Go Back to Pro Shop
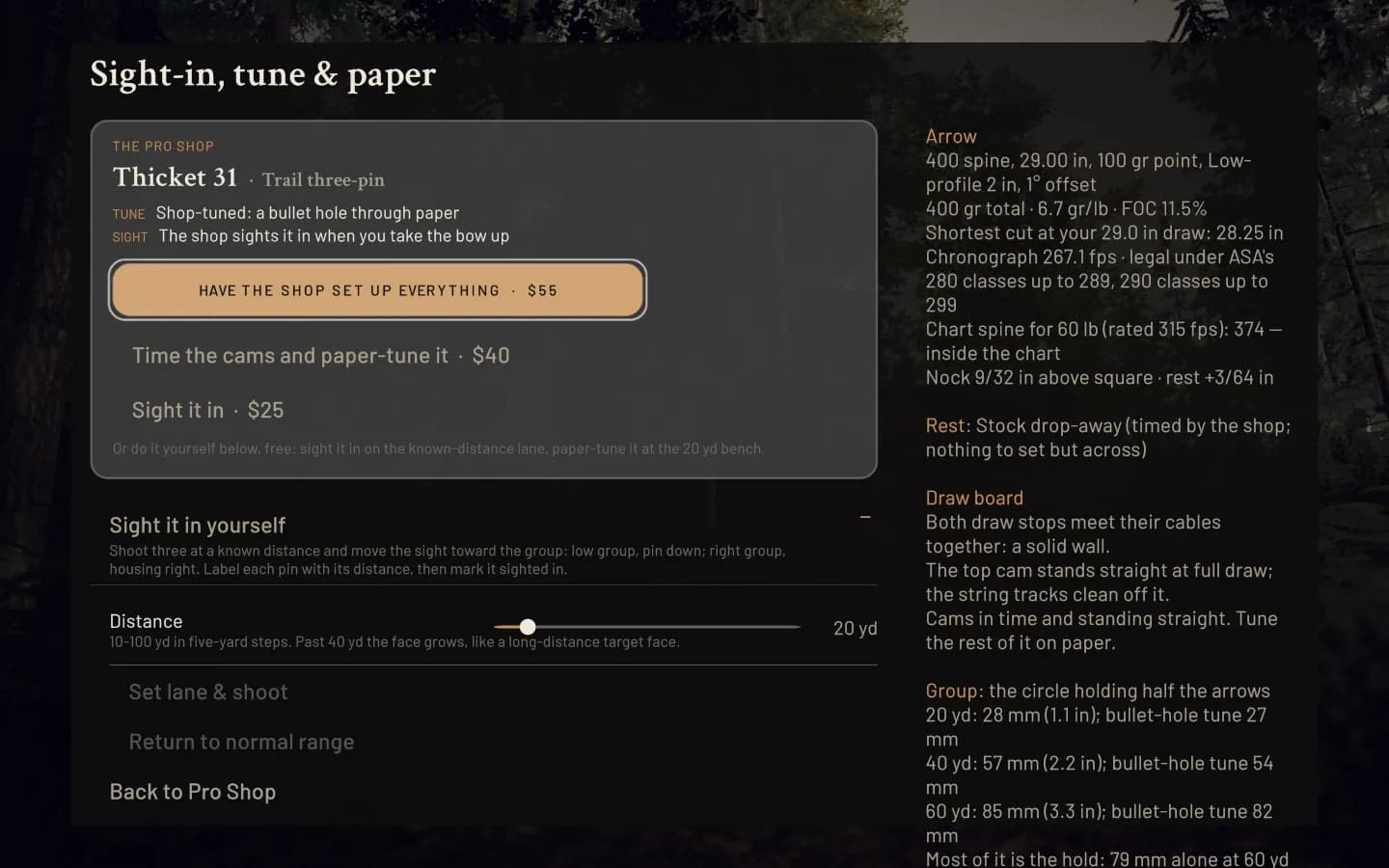The height and width of the screenshot is (868, 1389). (193, 792)
